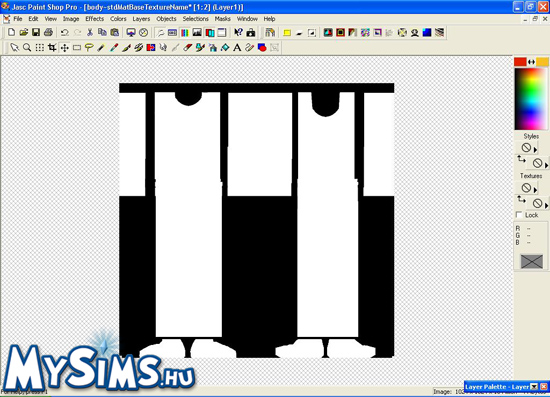
Task: Swap foreground and background colors arrow
Action: click(x=531, y=62)
